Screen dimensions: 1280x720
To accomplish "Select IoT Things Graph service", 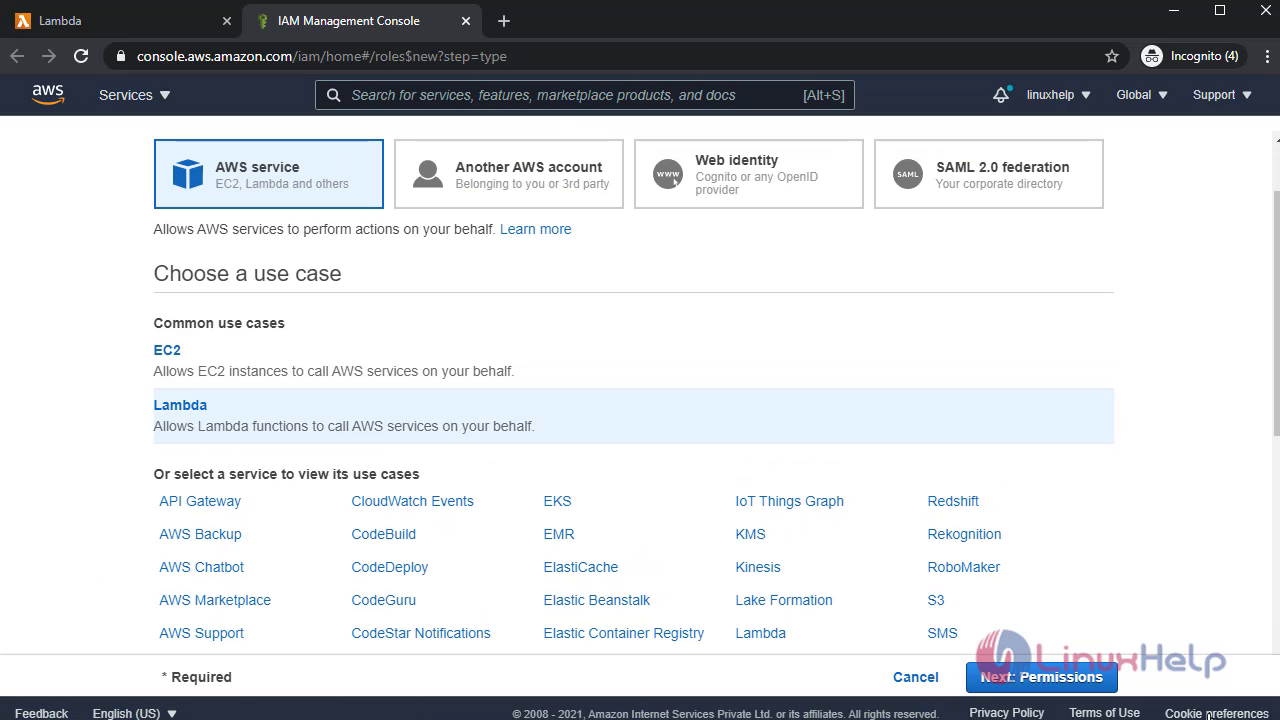I will [x=789, y=501].
